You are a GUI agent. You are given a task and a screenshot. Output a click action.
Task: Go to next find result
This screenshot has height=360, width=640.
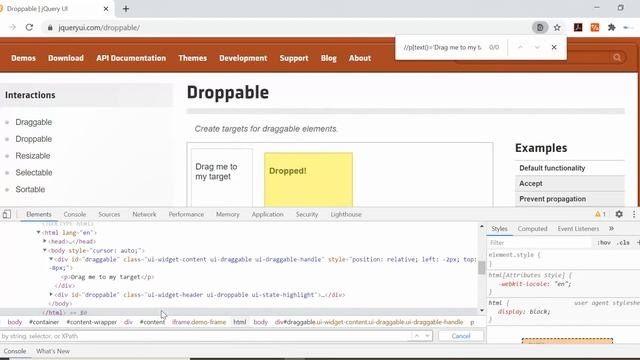pos(537,47)
